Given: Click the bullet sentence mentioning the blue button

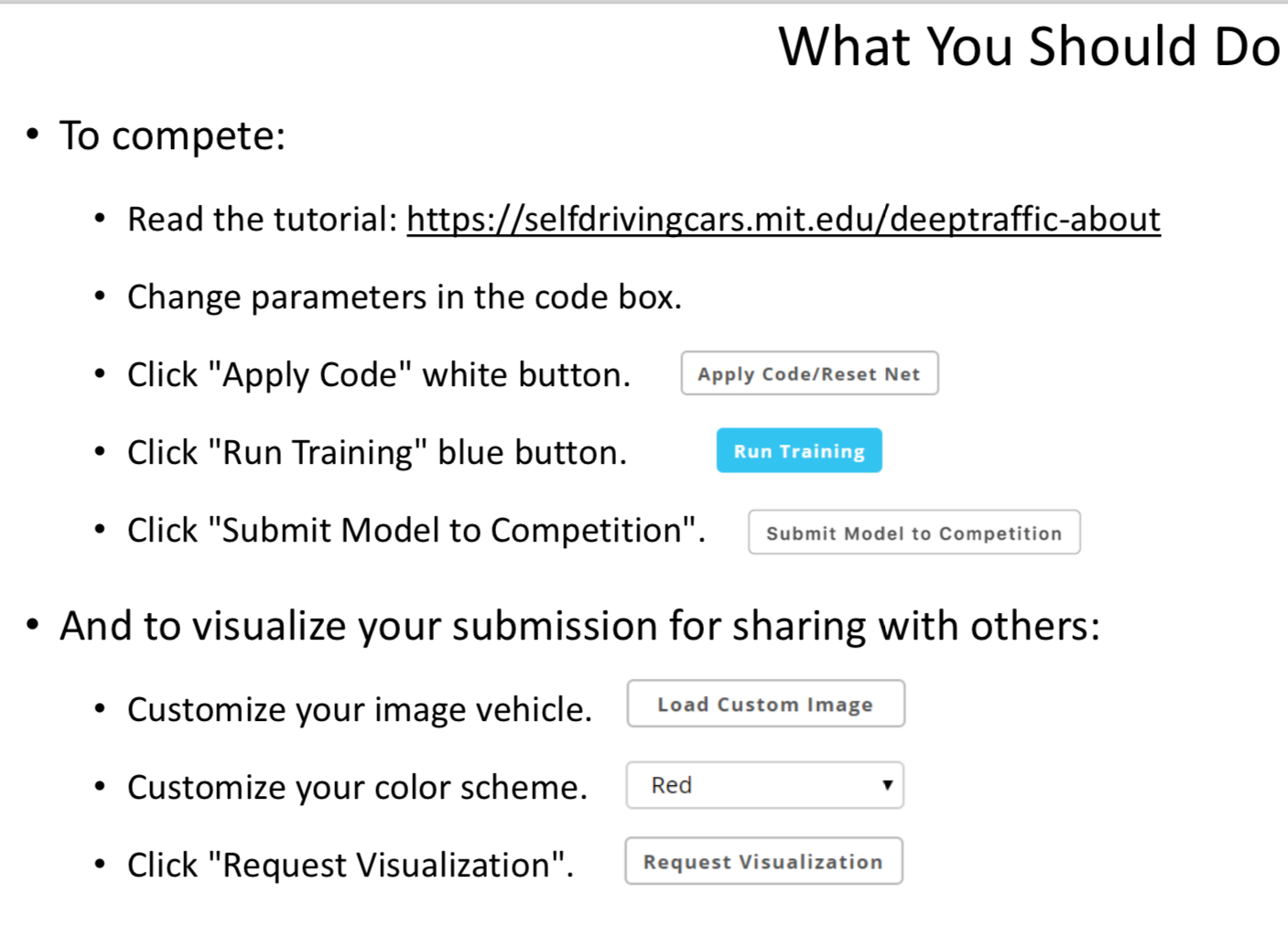Looking at the screenshot, I should (x=376, y=453).
